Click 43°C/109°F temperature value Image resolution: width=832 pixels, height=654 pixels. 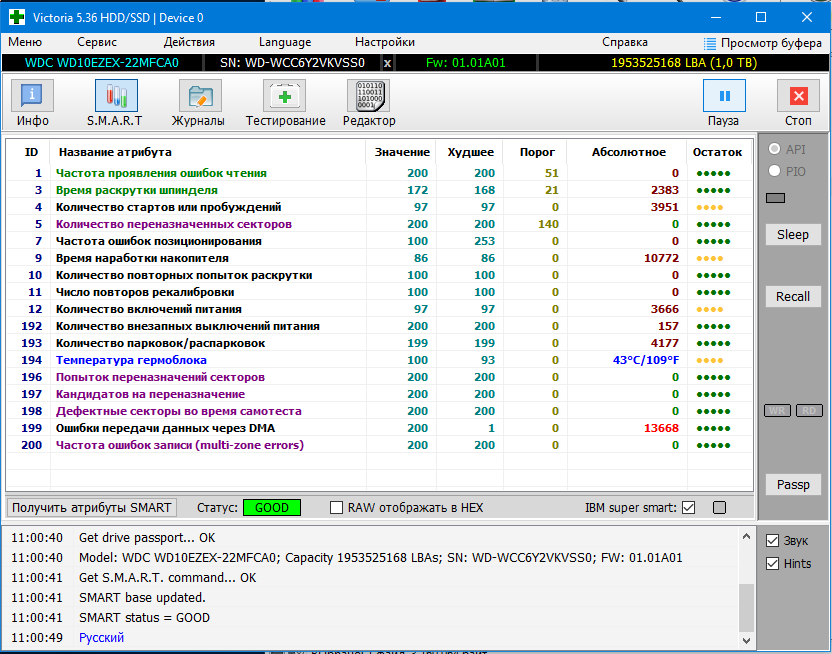[646, 360]
